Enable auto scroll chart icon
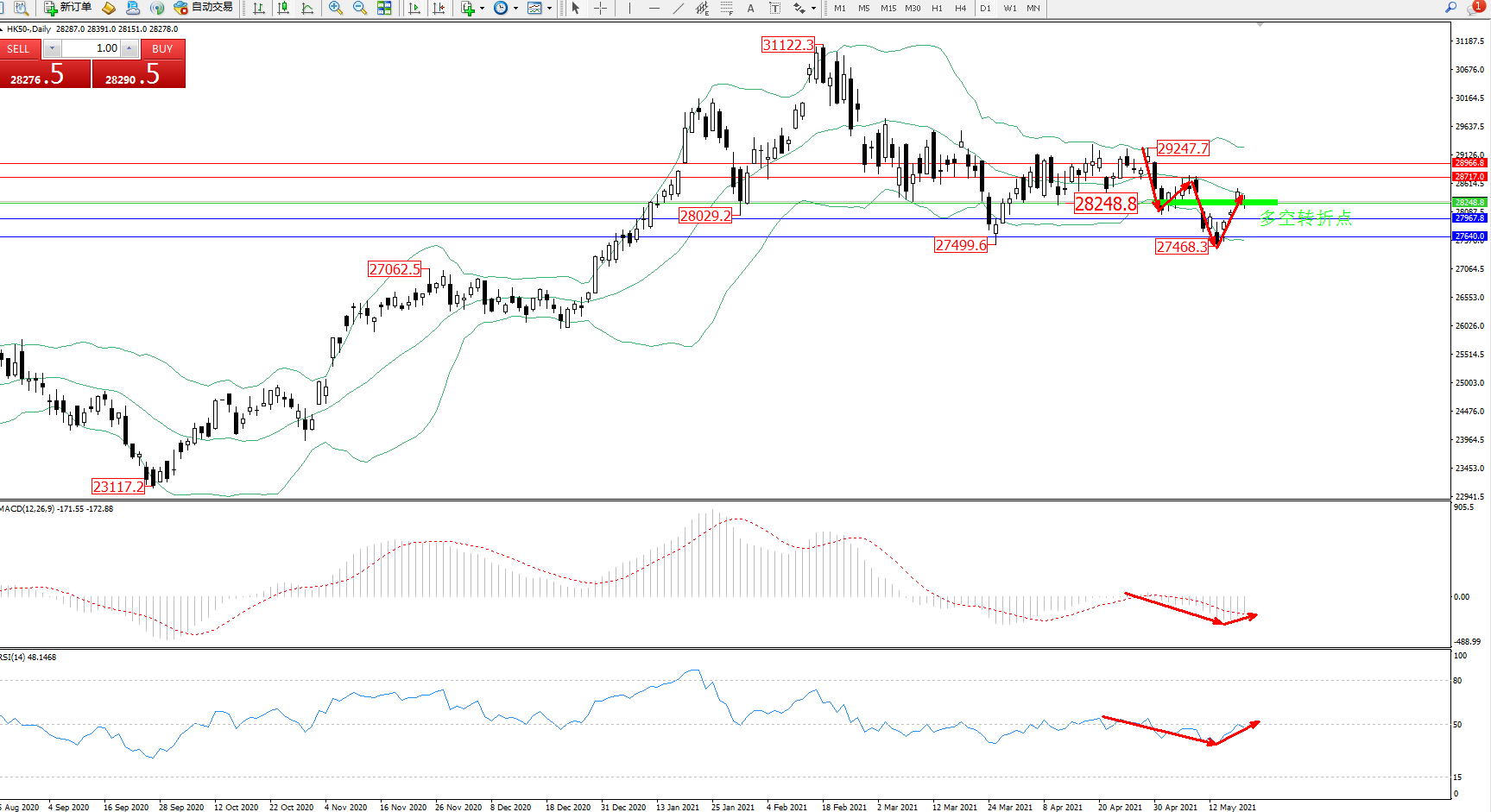 (414, 8)
